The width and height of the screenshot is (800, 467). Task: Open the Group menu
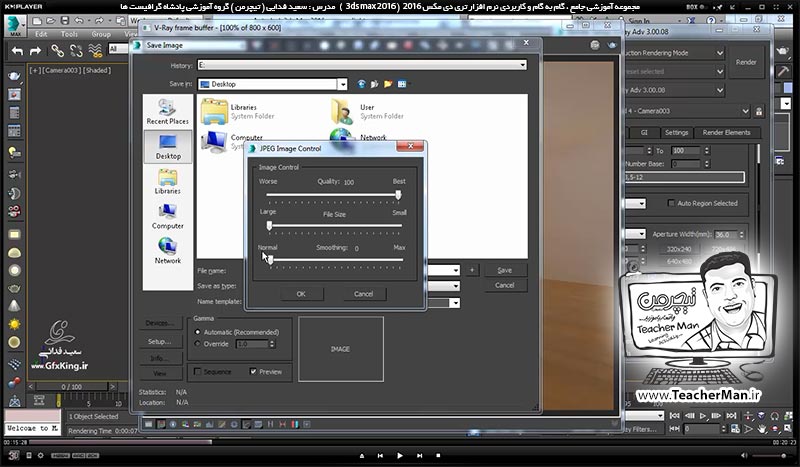(101, 34)
